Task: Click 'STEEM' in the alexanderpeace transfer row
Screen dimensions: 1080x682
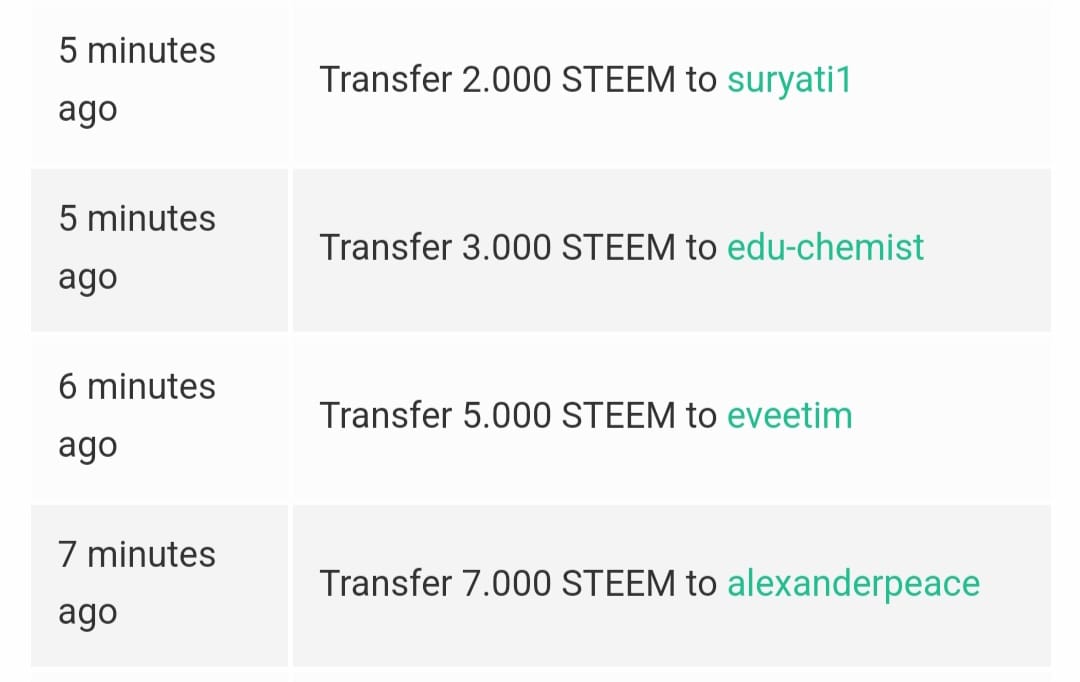Action: (618, 584)
